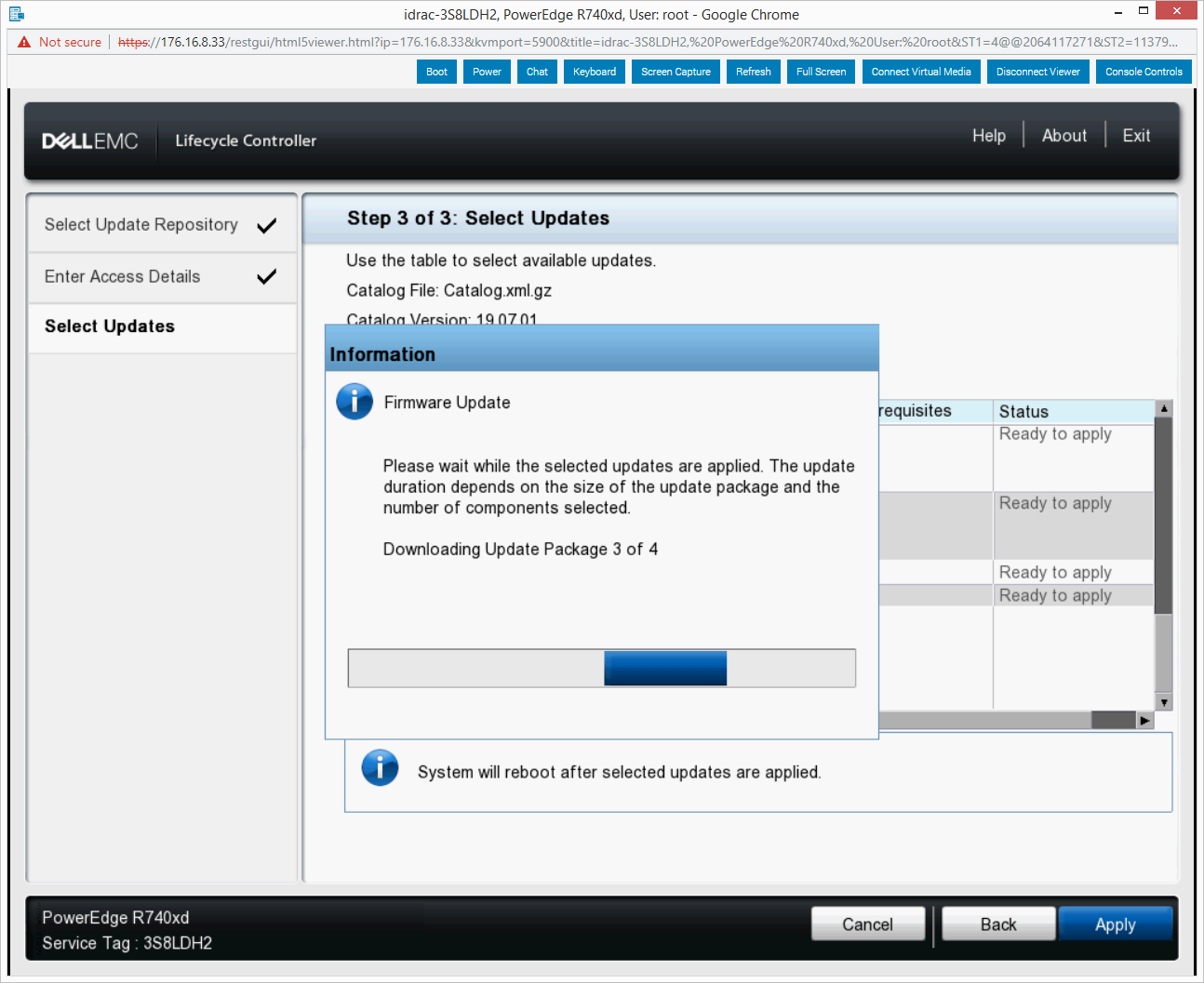This screenshot has height=983, width=1204.
Task: Click the table scroll up arrow
Action: click(x=1164, y=409)
